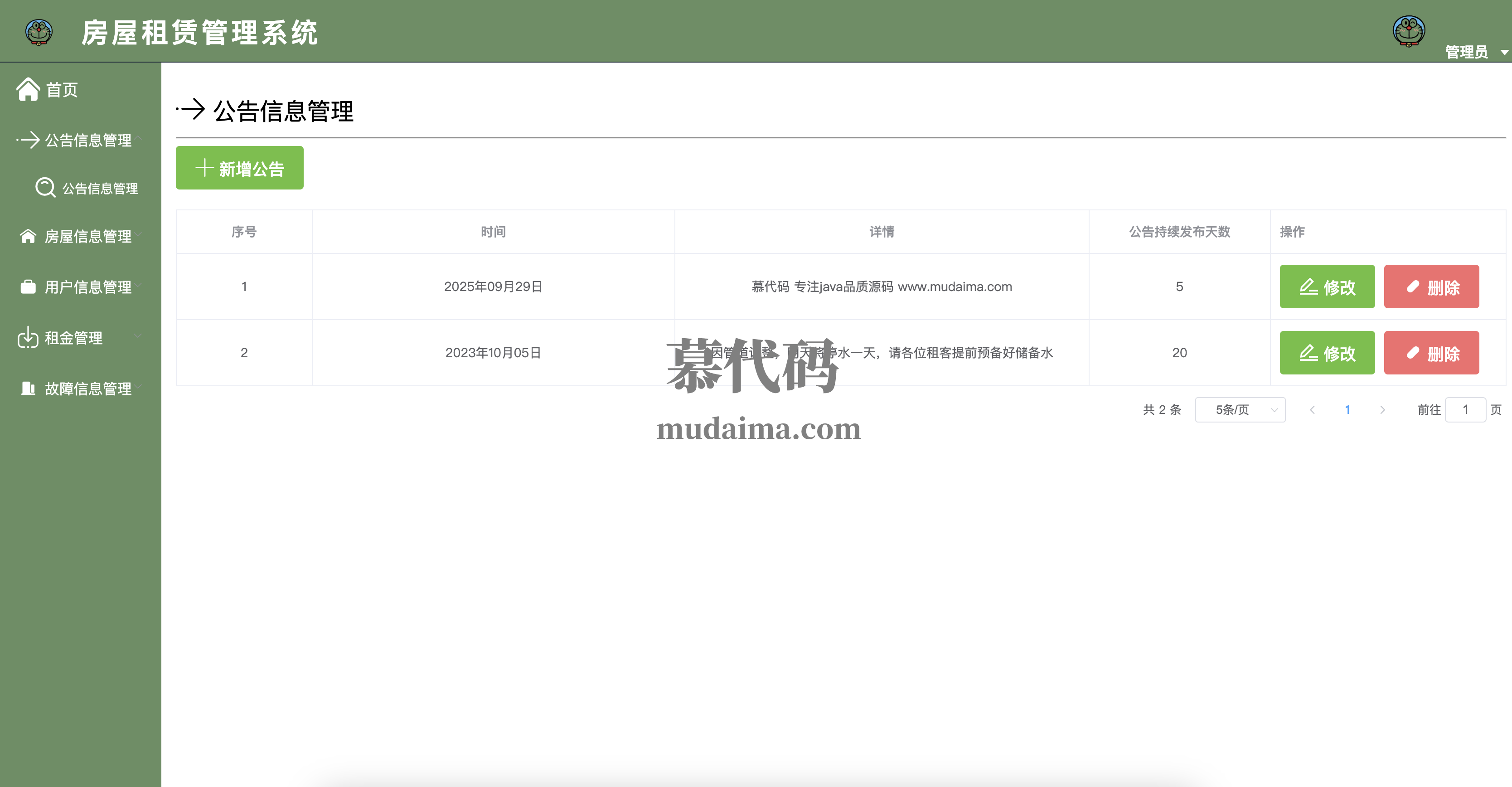Viewport: 1512px width, 787px height.
Task: Click the 新增公告 button
Action: coord(239,169)
